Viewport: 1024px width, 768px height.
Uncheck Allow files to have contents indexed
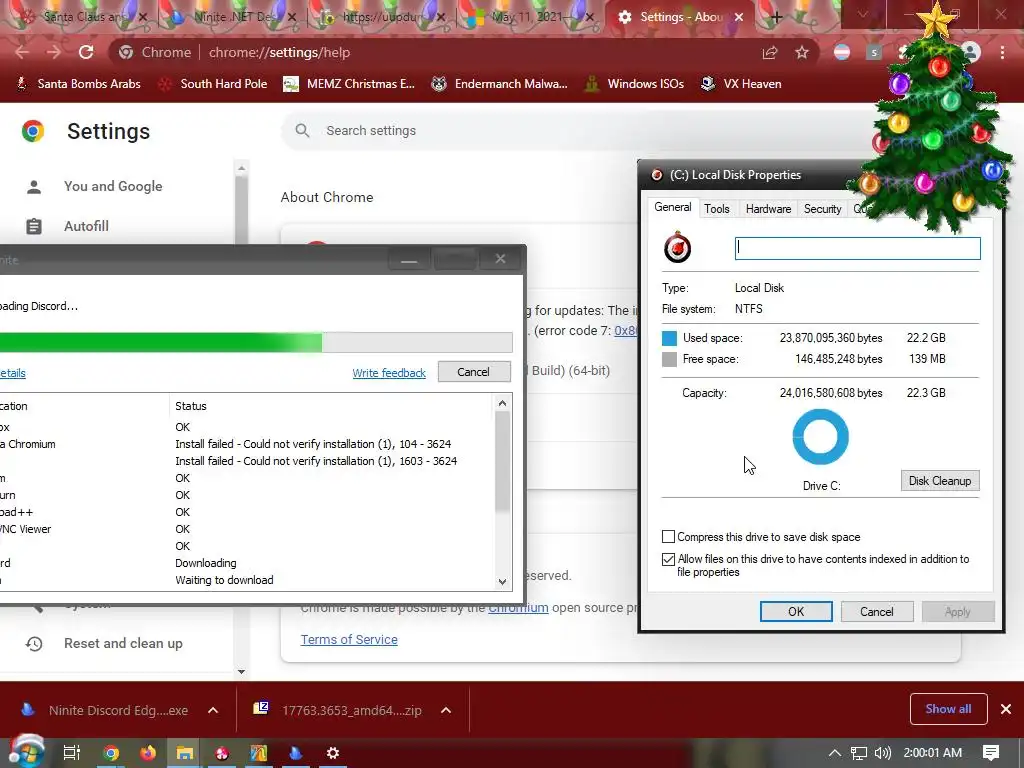pos(668,559)
